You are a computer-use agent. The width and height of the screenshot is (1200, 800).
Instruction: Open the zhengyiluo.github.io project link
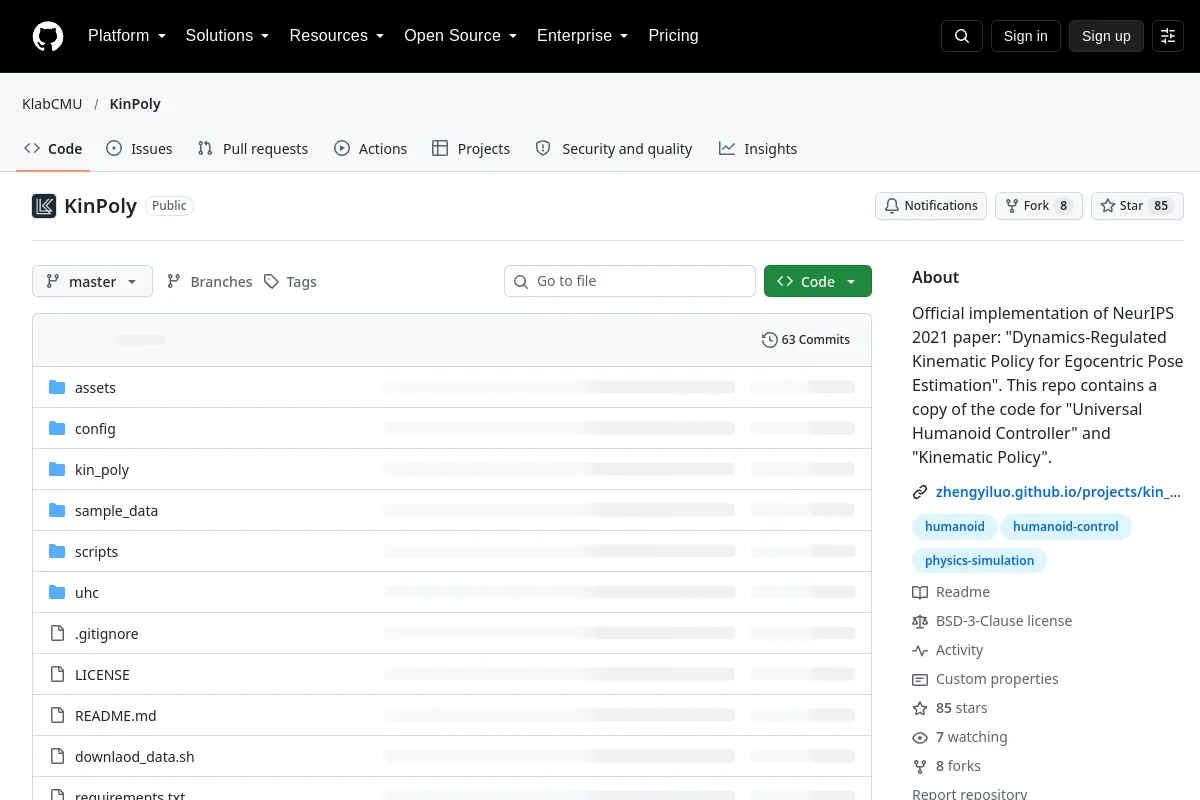(x=1058, y=492)
